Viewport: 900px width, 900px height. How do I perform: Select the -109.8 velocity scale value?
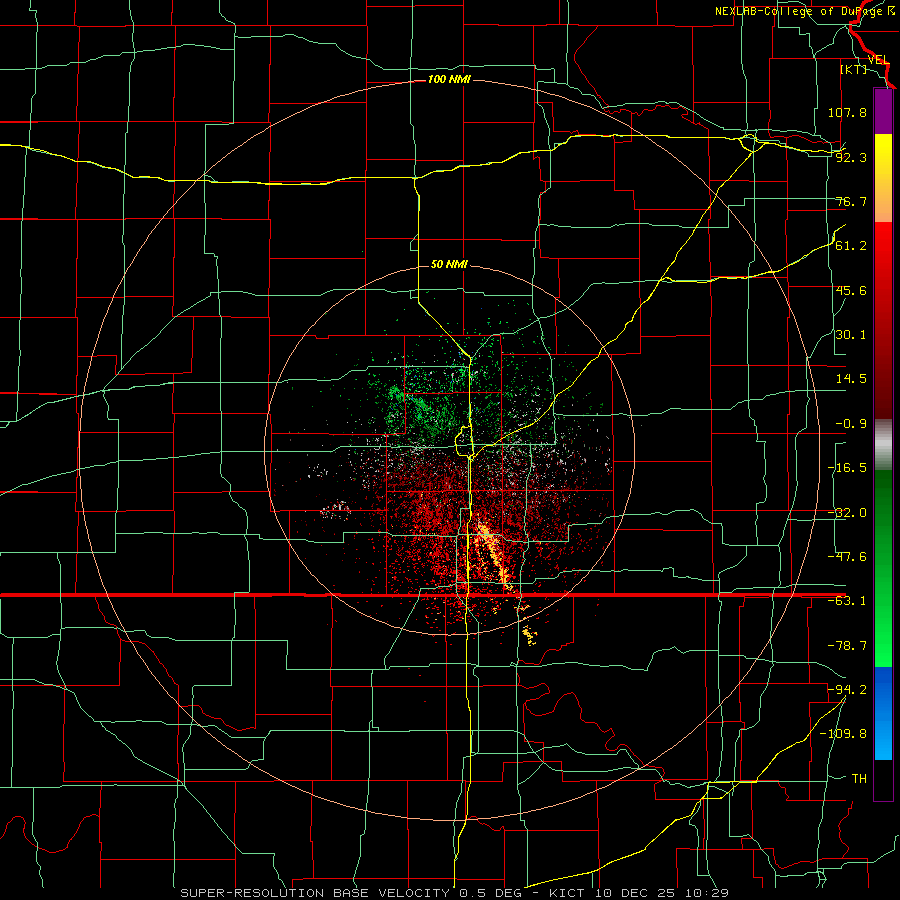(x=844, y=734)
